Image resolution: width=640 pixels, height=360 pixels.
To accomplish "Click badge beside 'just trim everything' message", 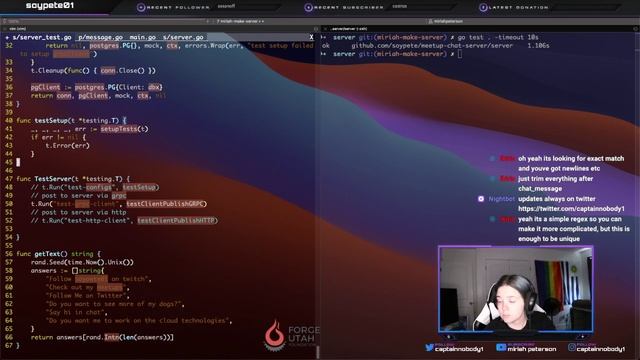I will coord(492,179).
